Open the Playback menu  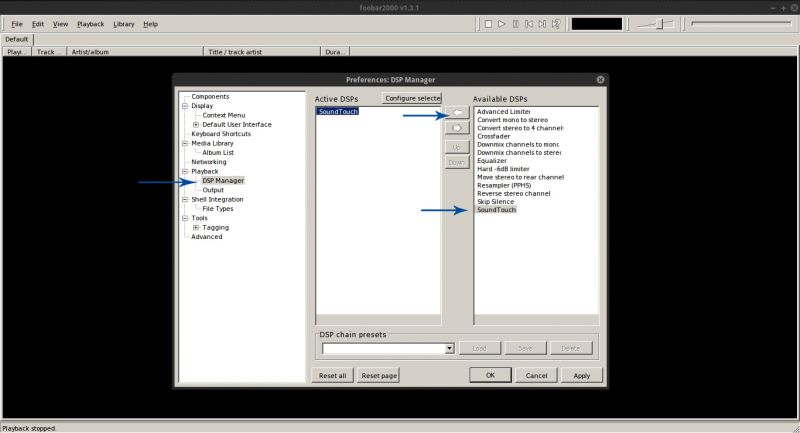click(x=90, y=24)
